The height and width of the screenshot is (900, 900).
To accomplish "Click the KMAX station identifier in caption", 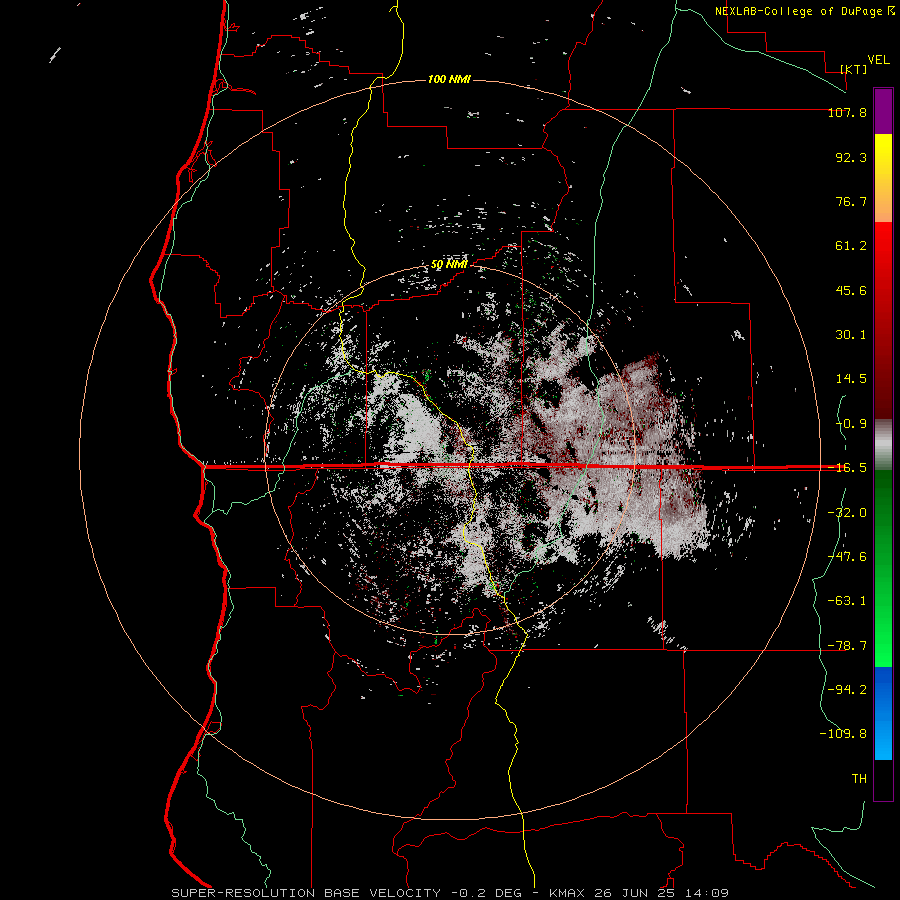I will [567, 893].
